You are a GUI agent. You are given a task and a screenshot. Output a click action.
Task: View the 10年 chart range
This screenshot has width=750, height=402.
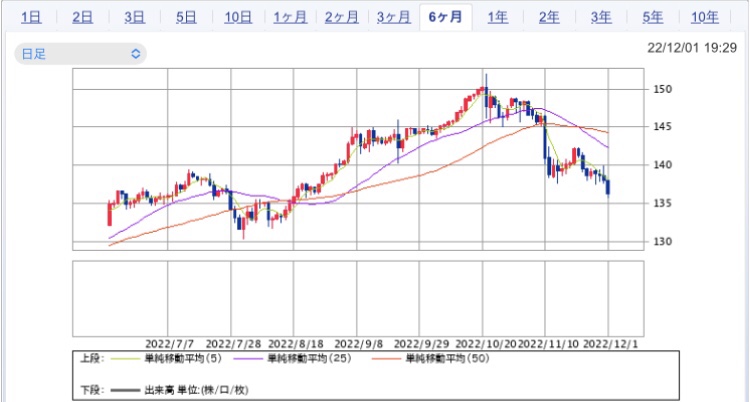pos(705,18)
